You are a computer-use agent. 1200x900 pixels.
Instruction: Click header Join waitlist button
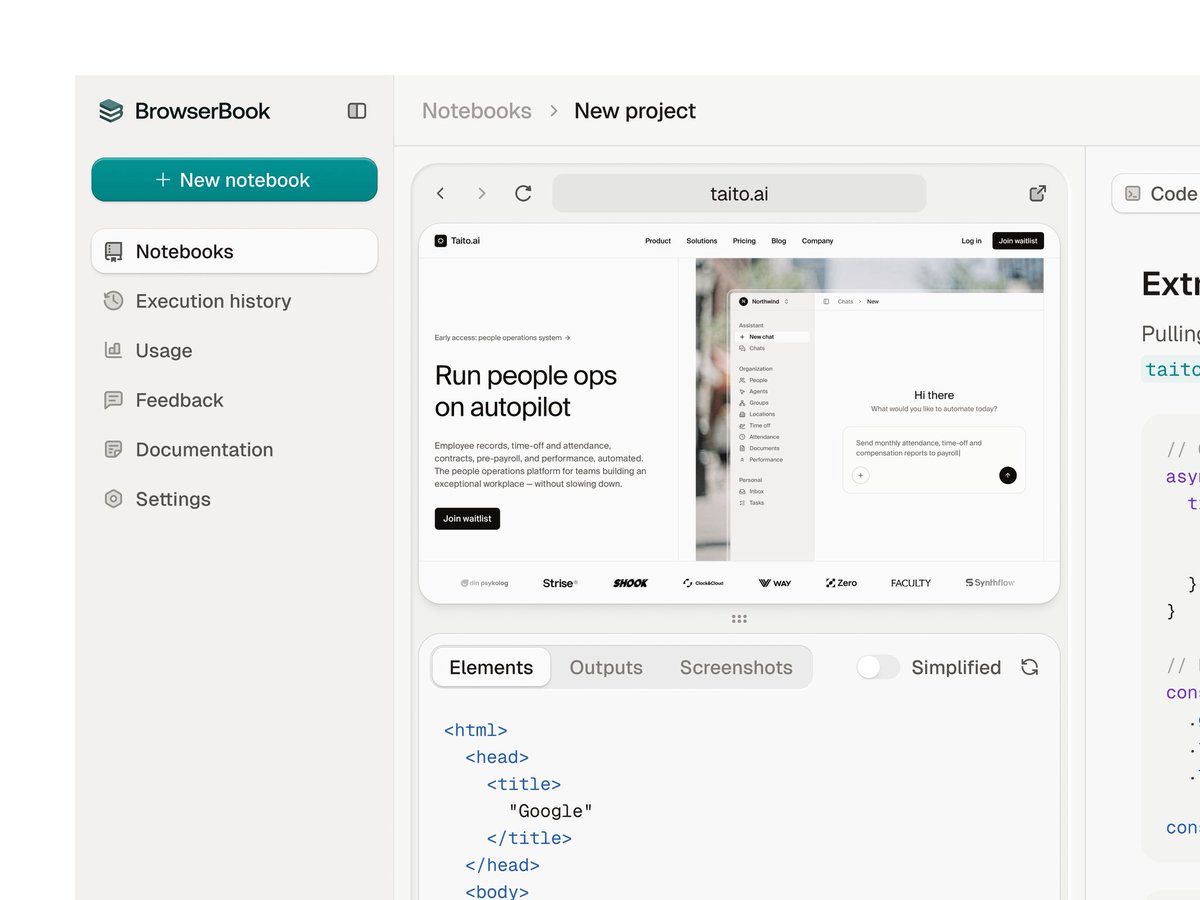[1018, 241]
